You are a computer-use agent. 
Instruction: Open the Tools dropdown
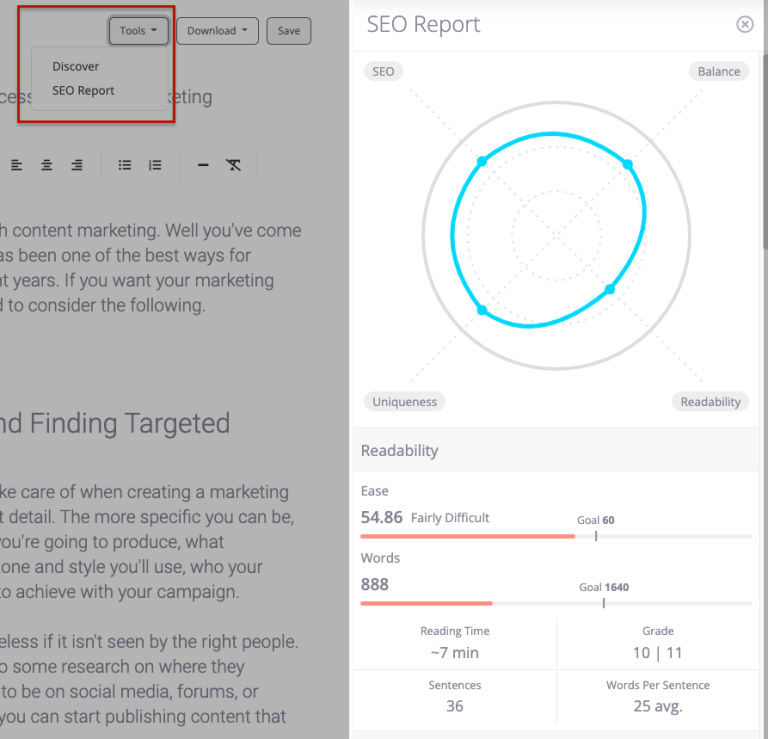point(138,31)
